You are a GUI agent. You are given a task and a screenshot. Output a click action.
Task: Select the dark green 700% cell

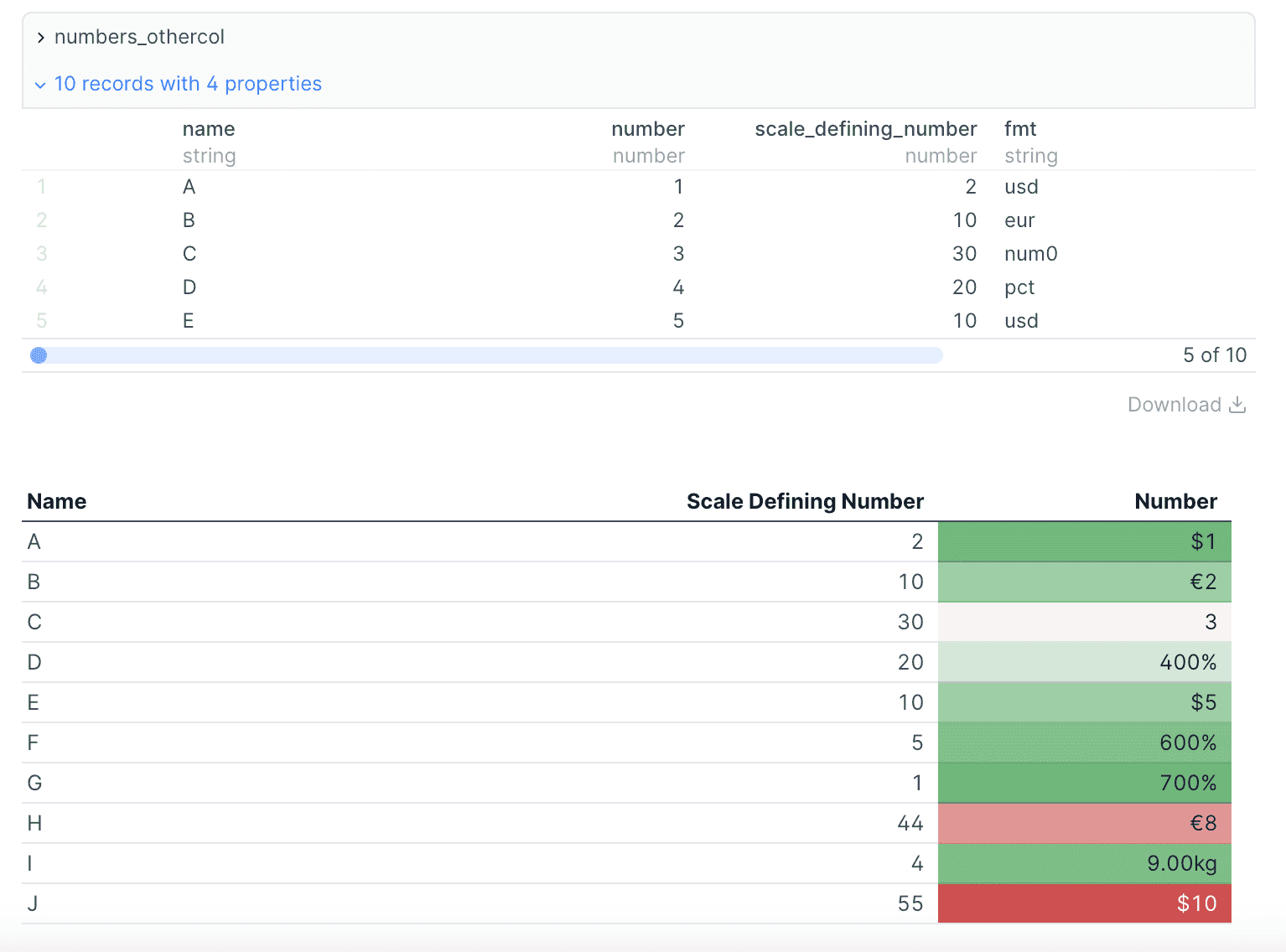pos(1084,783)
